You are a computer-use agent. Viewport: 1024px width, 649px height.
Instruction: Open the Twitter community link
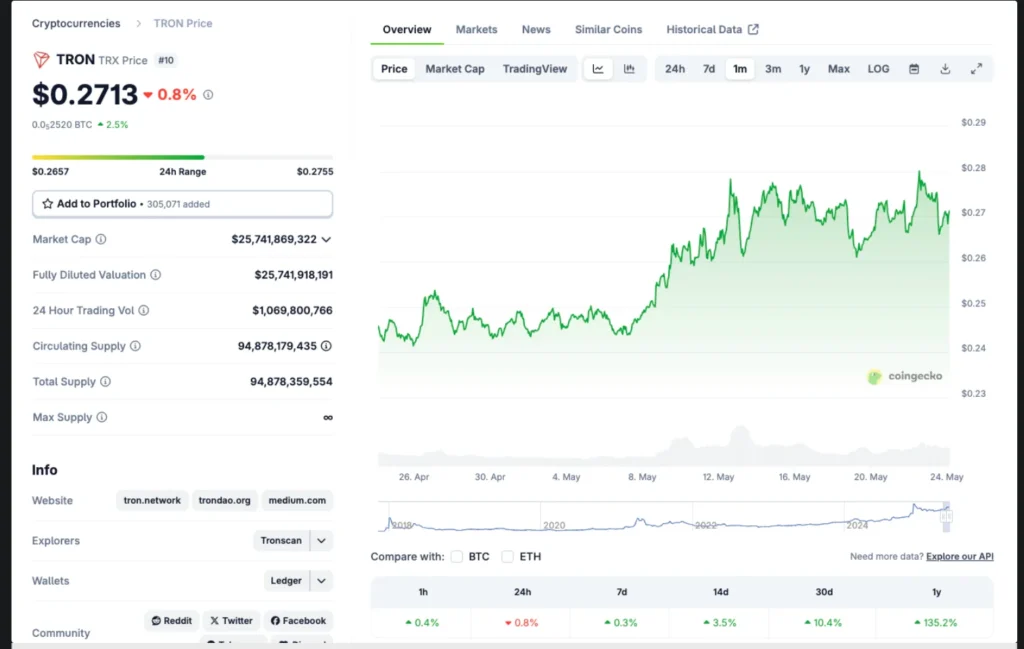click(x=231, y=620)
